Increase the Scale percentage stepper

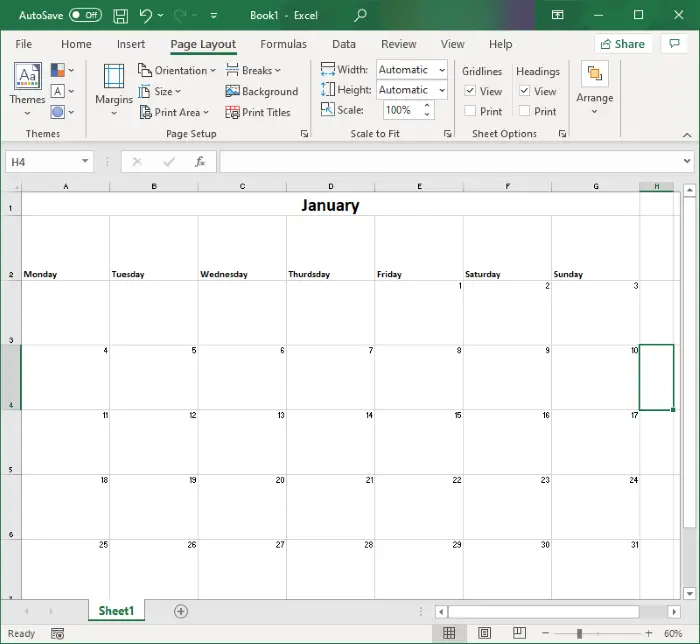[427, 105]
